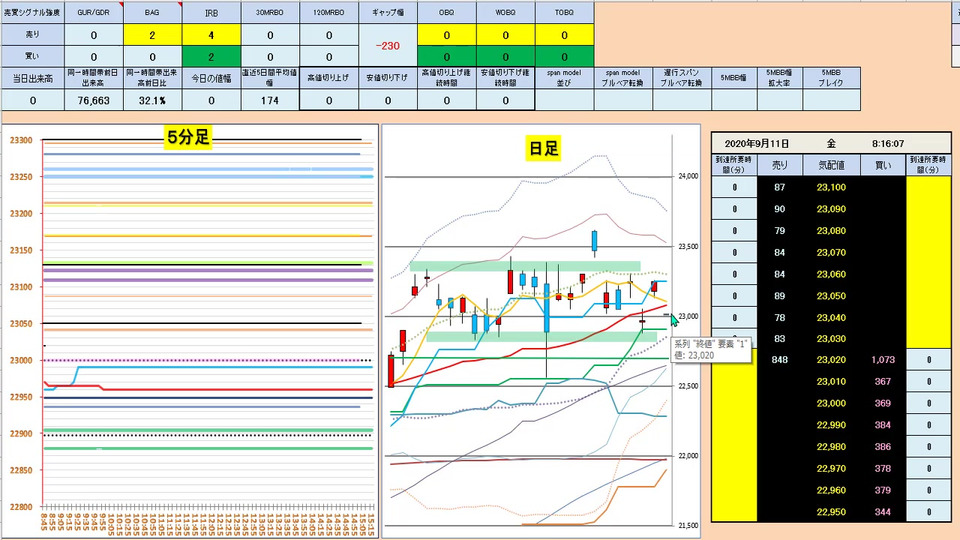Select yellow IRB sell cell showing 4
The width and height of the screenshot is (960, 540).
(211, 35)
